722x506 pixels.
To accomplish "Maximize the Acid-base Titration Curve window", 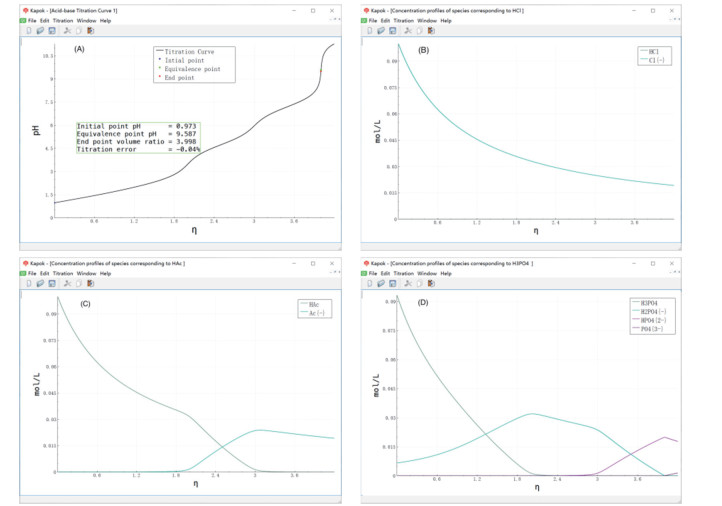I will [313, 11].
